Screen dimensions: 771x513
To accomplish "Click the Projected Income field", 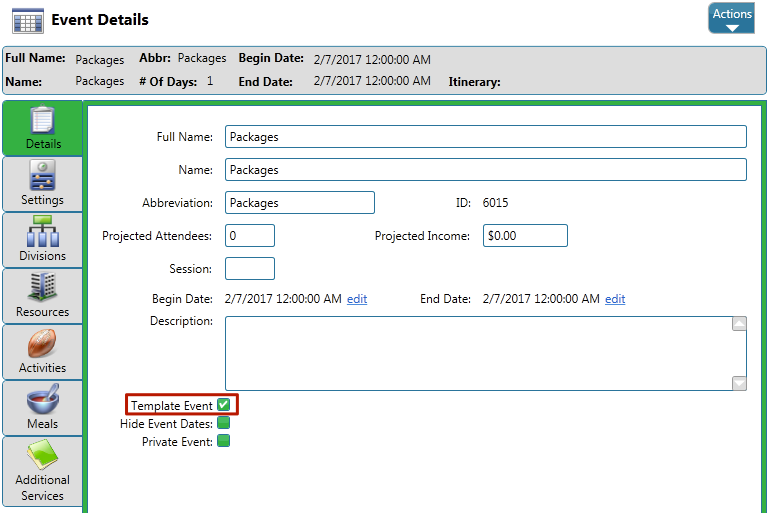I will tap(524, 236).
